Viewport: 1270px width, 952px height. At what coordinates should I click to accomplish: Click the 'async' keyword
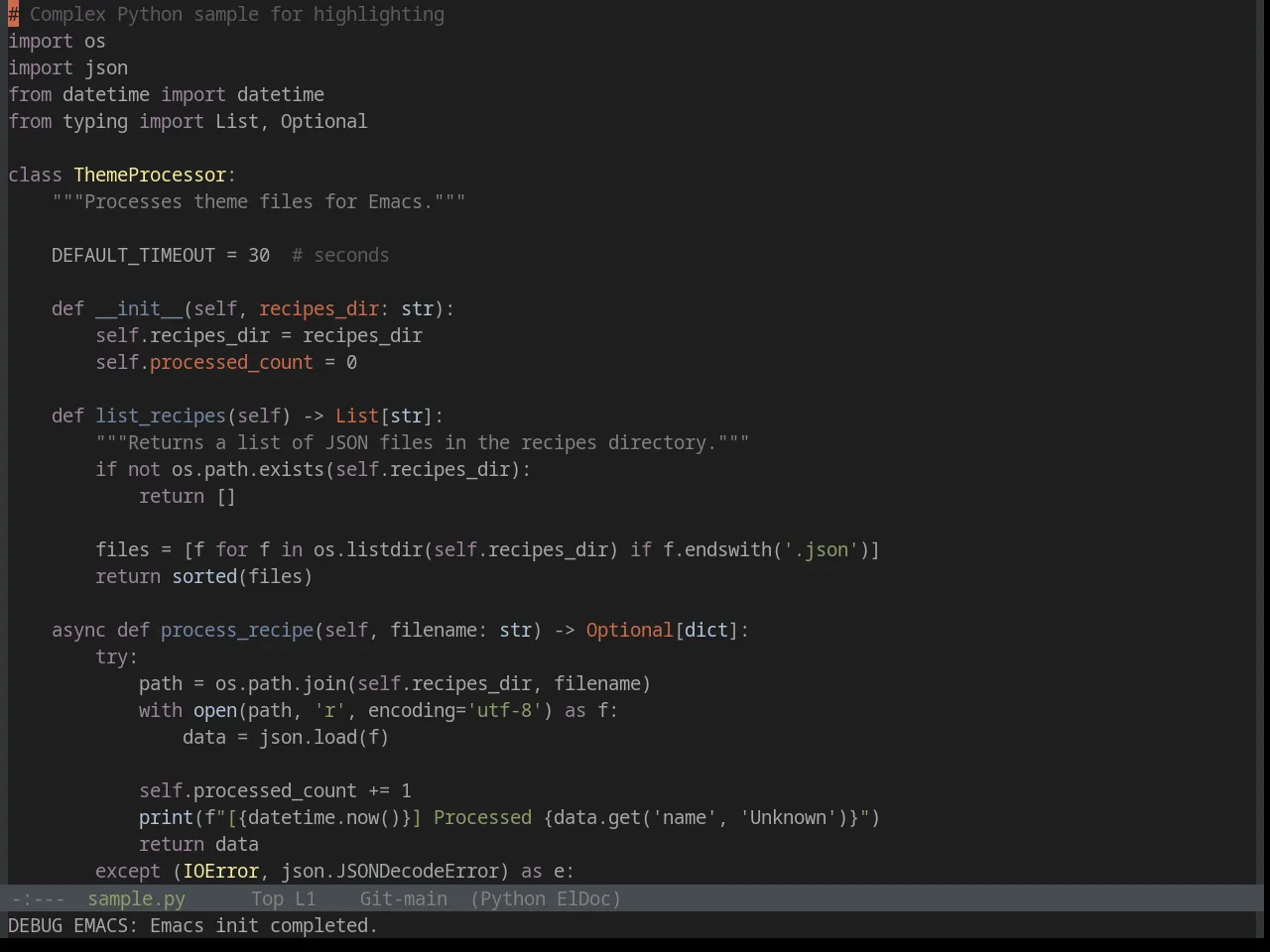point(78,630)
